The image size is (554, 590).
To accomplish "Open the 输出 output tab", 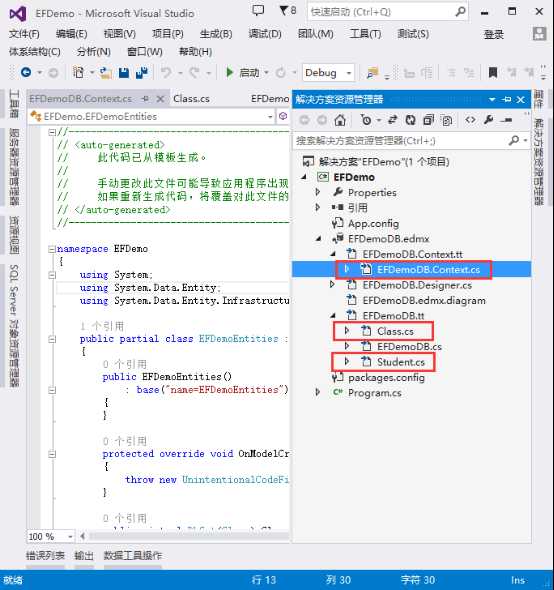I will pos(84,555).
